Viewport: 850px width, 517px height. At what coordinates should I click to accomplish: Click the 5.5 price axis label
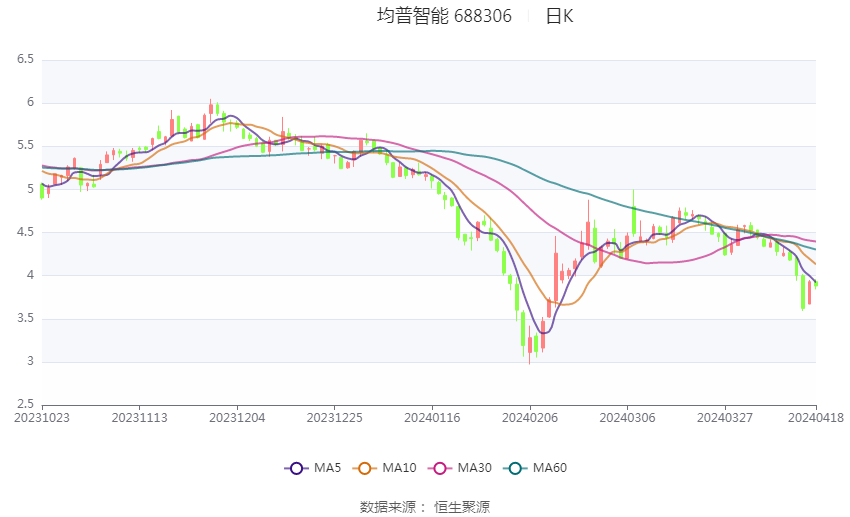point(25,145)
